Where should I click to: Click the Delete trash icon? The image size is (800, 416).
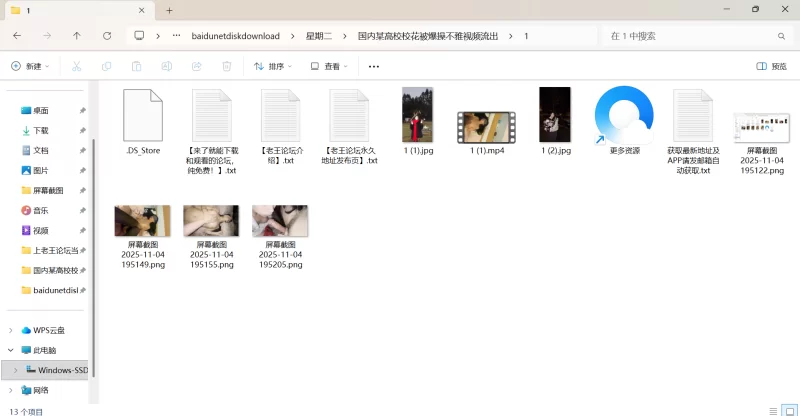227,67
